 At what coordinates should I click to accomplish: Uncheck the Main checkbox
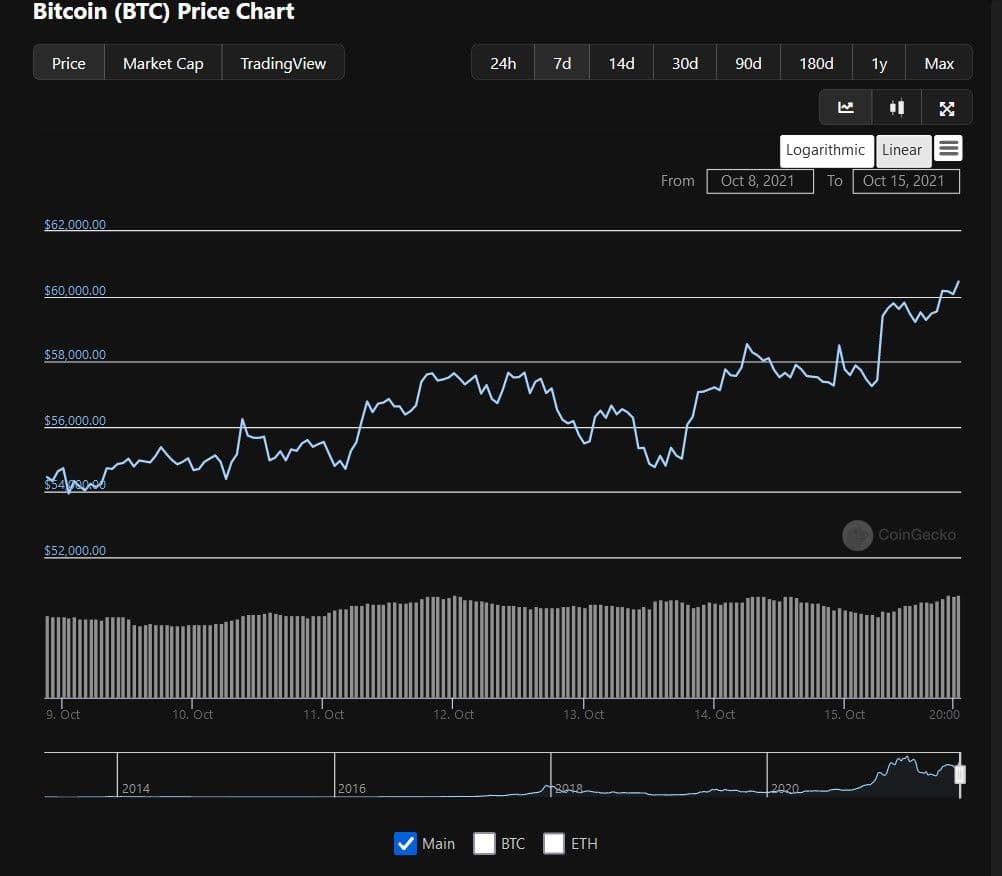[406, 843]
